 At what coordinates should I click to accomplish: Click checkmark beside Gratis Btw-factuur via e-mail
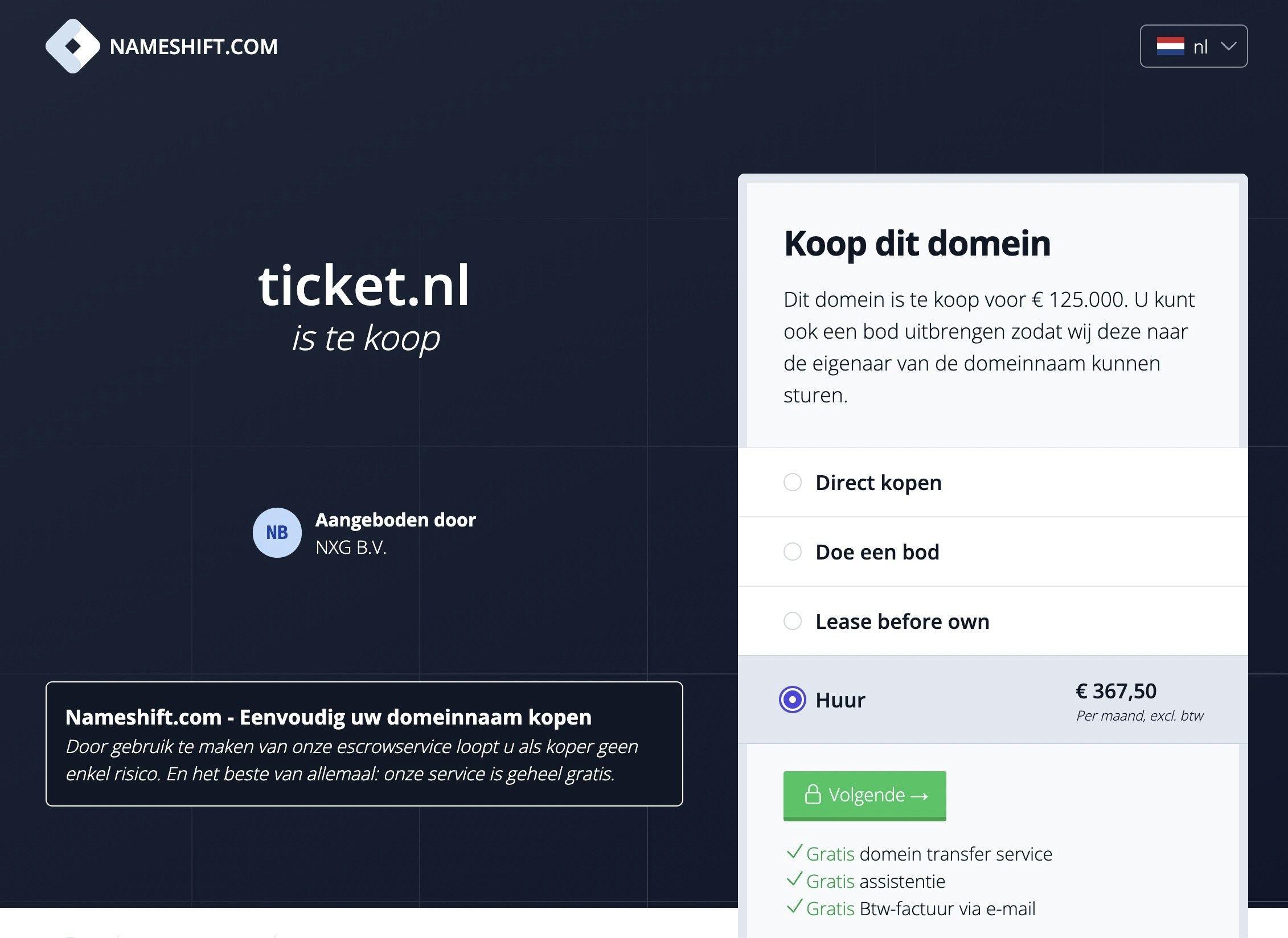tap(794, 907)
